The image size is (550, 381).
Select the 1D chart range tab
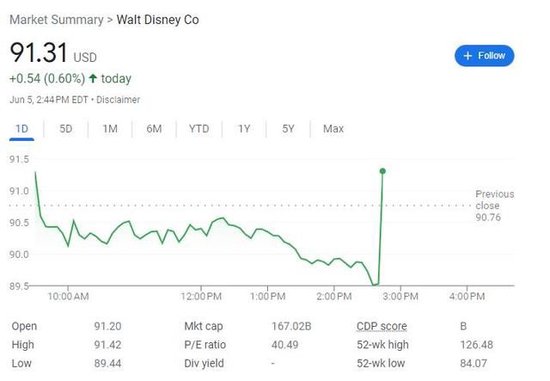click(22, 129)
